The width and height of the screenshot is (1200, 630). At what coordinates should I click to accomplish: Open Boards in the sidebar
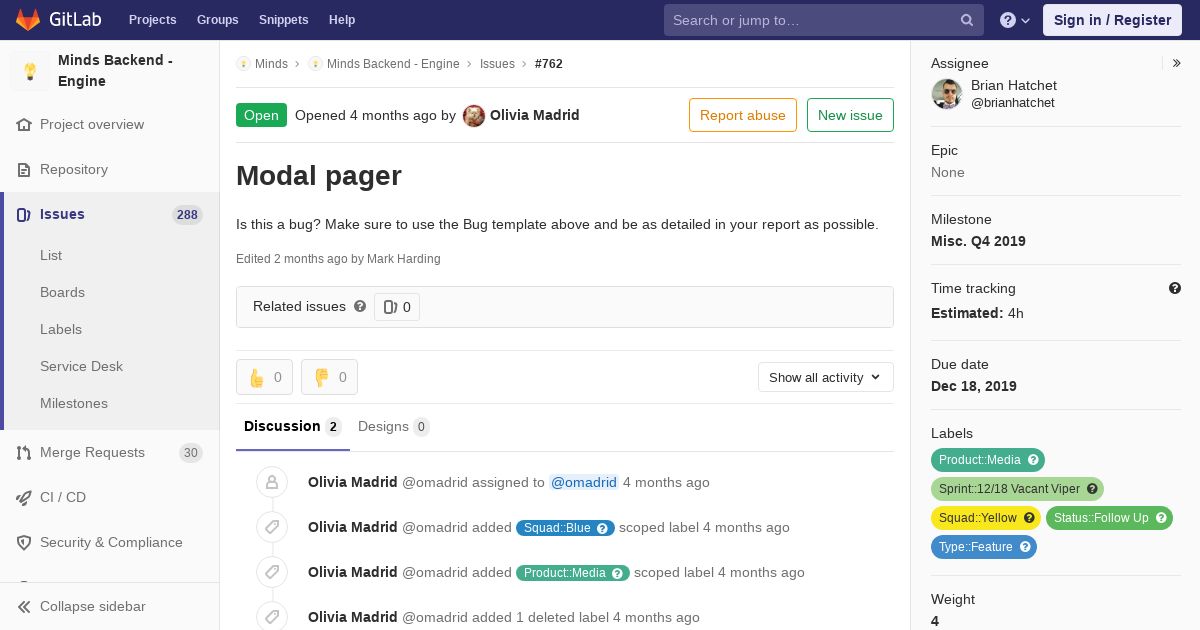tap(62, 292)
